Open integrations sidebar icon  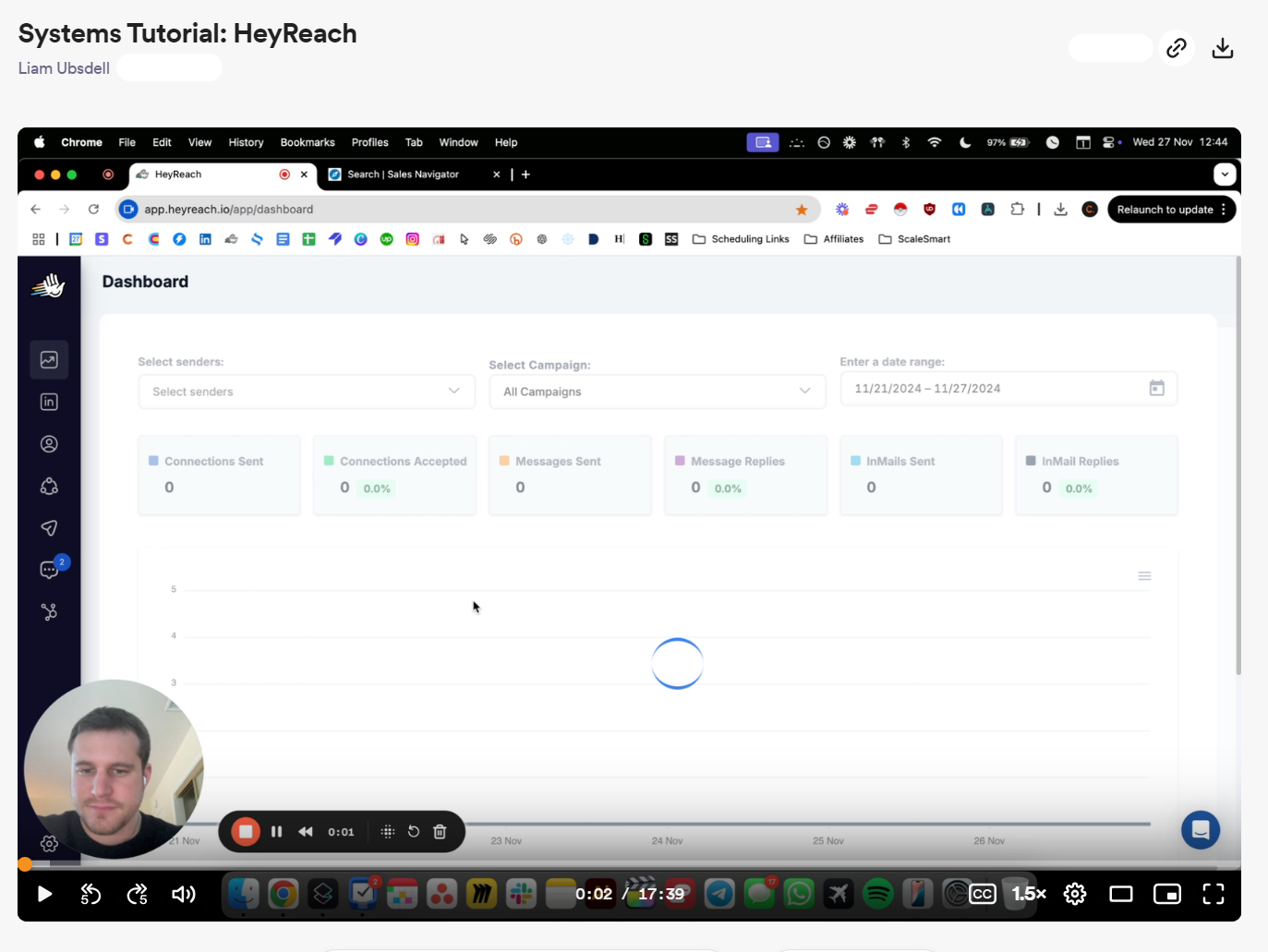(x=49, y=612)
